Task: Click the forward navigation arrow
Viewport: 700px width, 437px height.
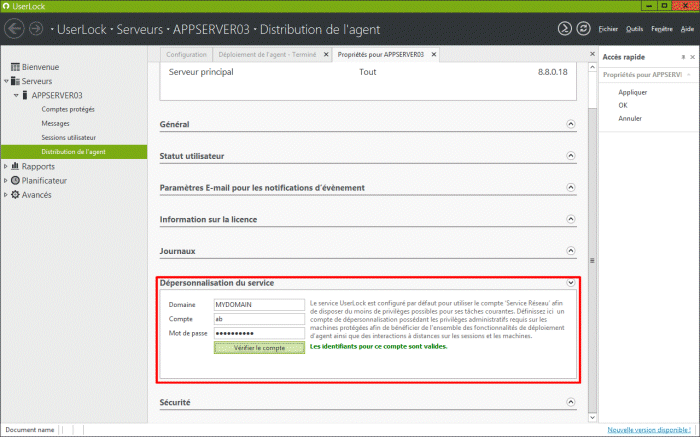Action: click(36, 29)
